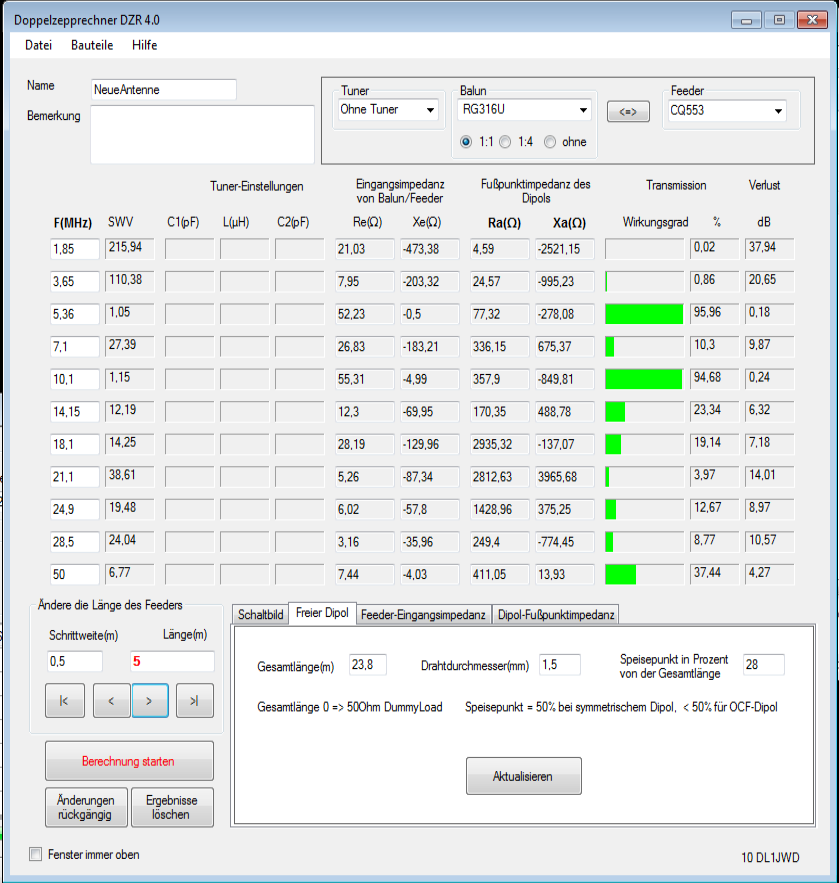The image size is (839, 883).
Task: Choose the 'ohne' balun option
Action: [550, 142]
